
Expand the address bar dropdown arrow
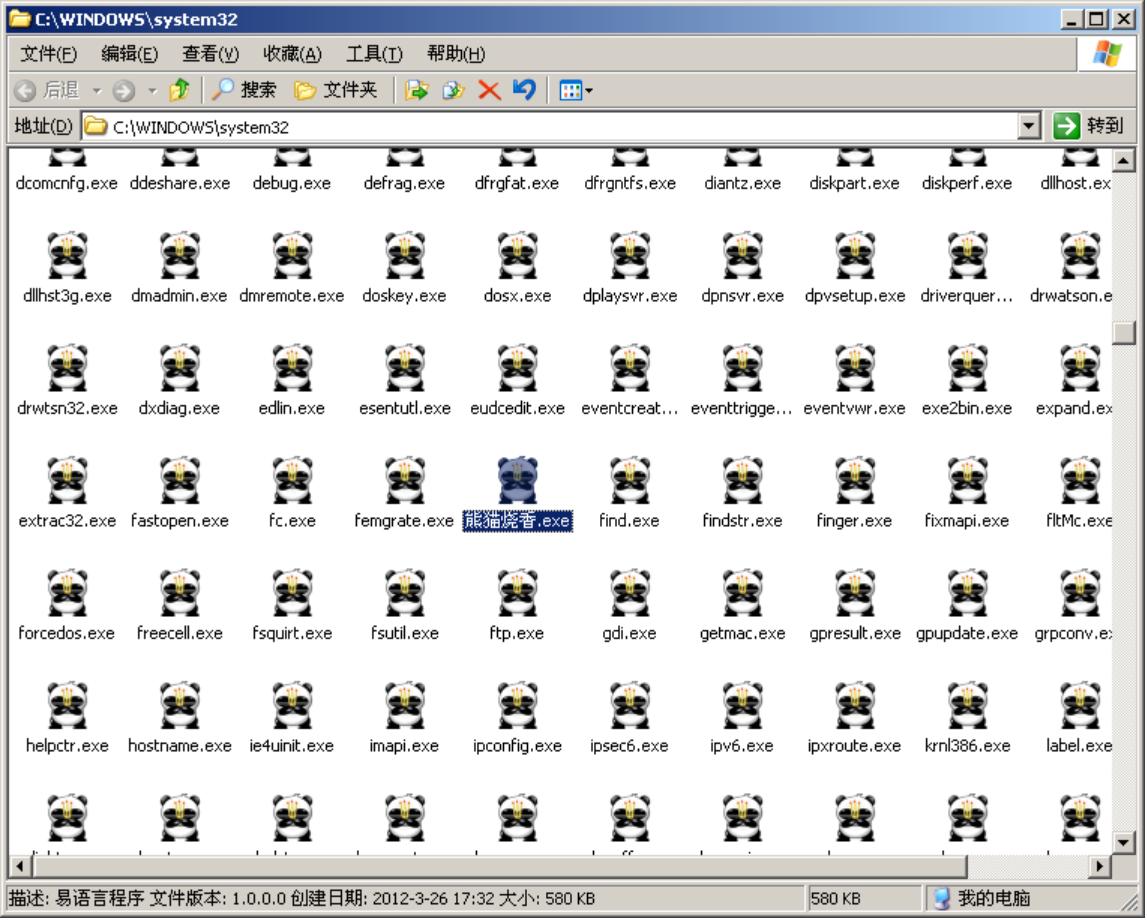(x=1028, y=127)
